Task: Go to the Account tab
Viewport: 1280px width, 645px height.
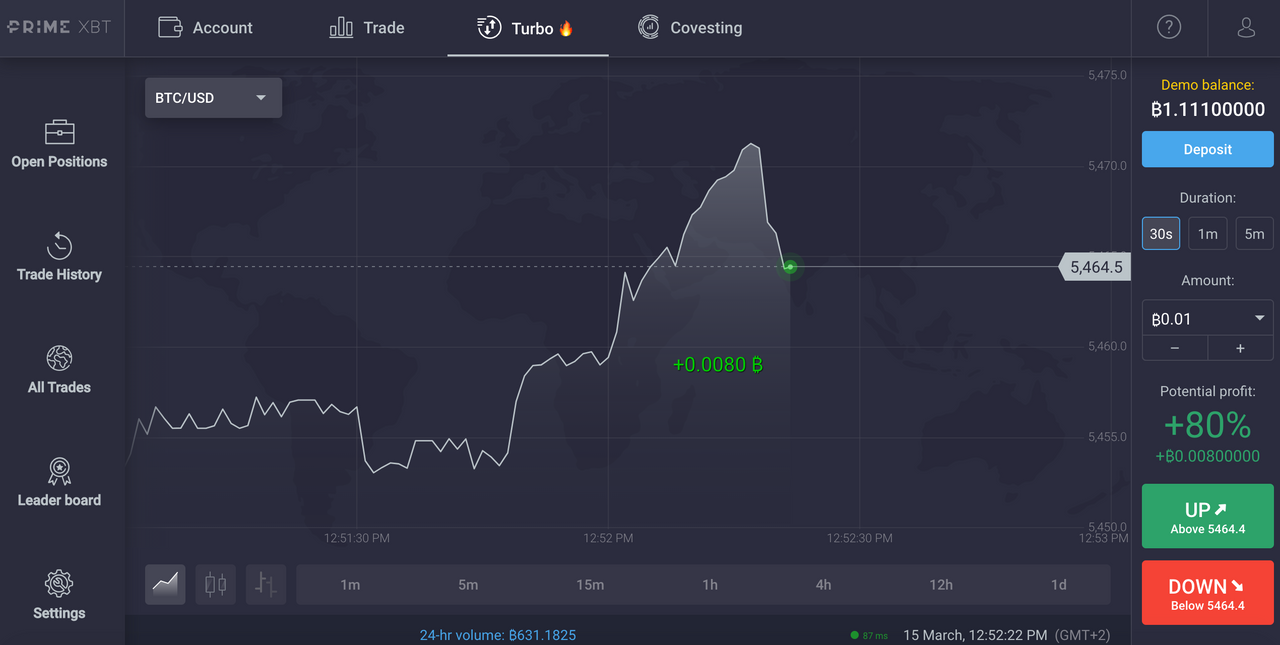Action: [206, 28]
